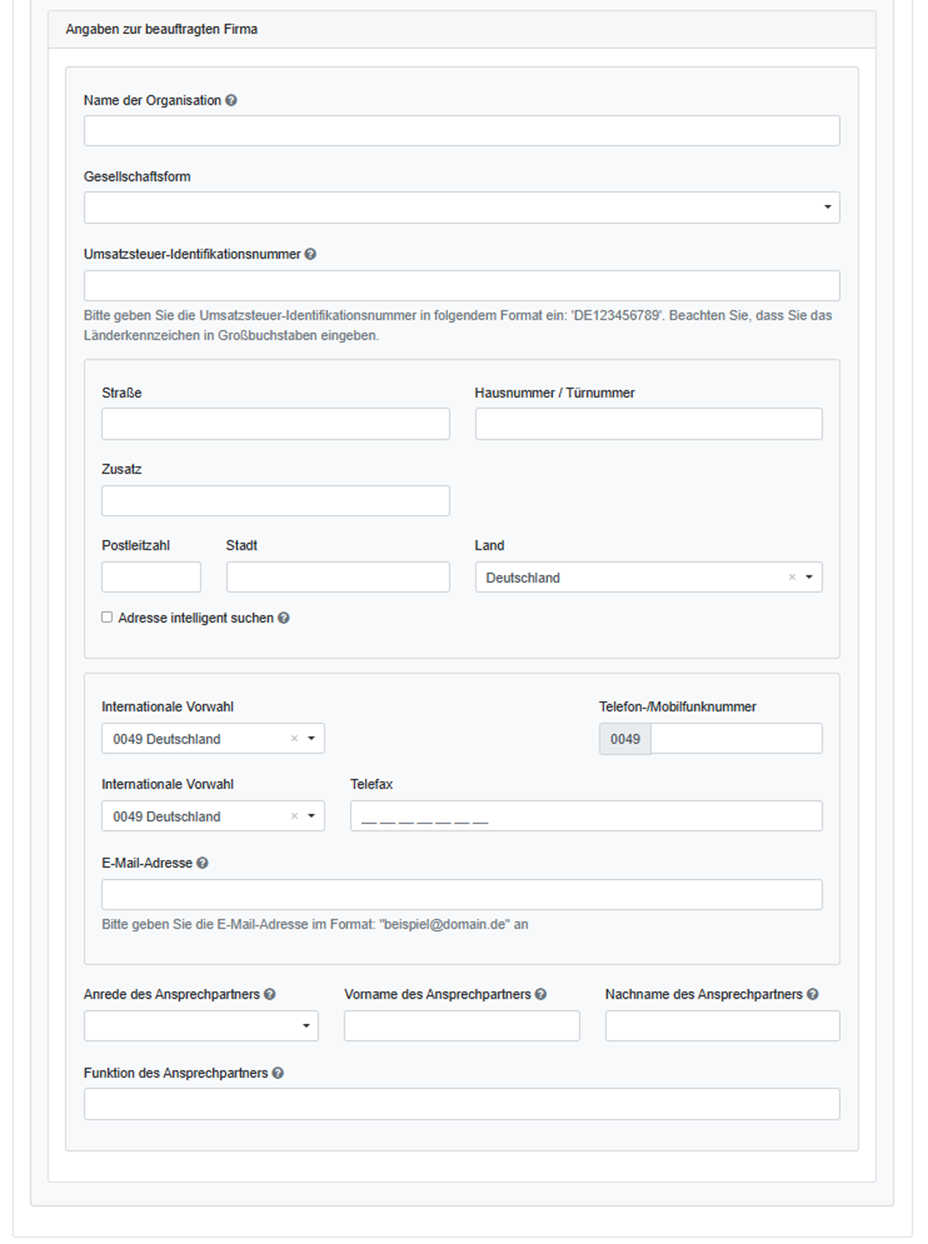
Task: Click help icon next to Adresse intelligent suchen
Action: [x=284, y=618]
